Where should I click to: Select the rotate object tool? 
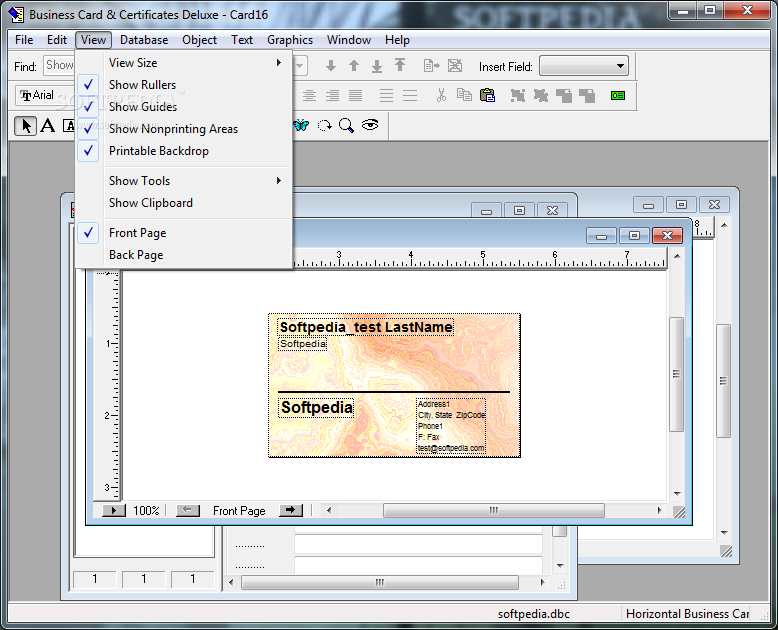tap(324, 126)
